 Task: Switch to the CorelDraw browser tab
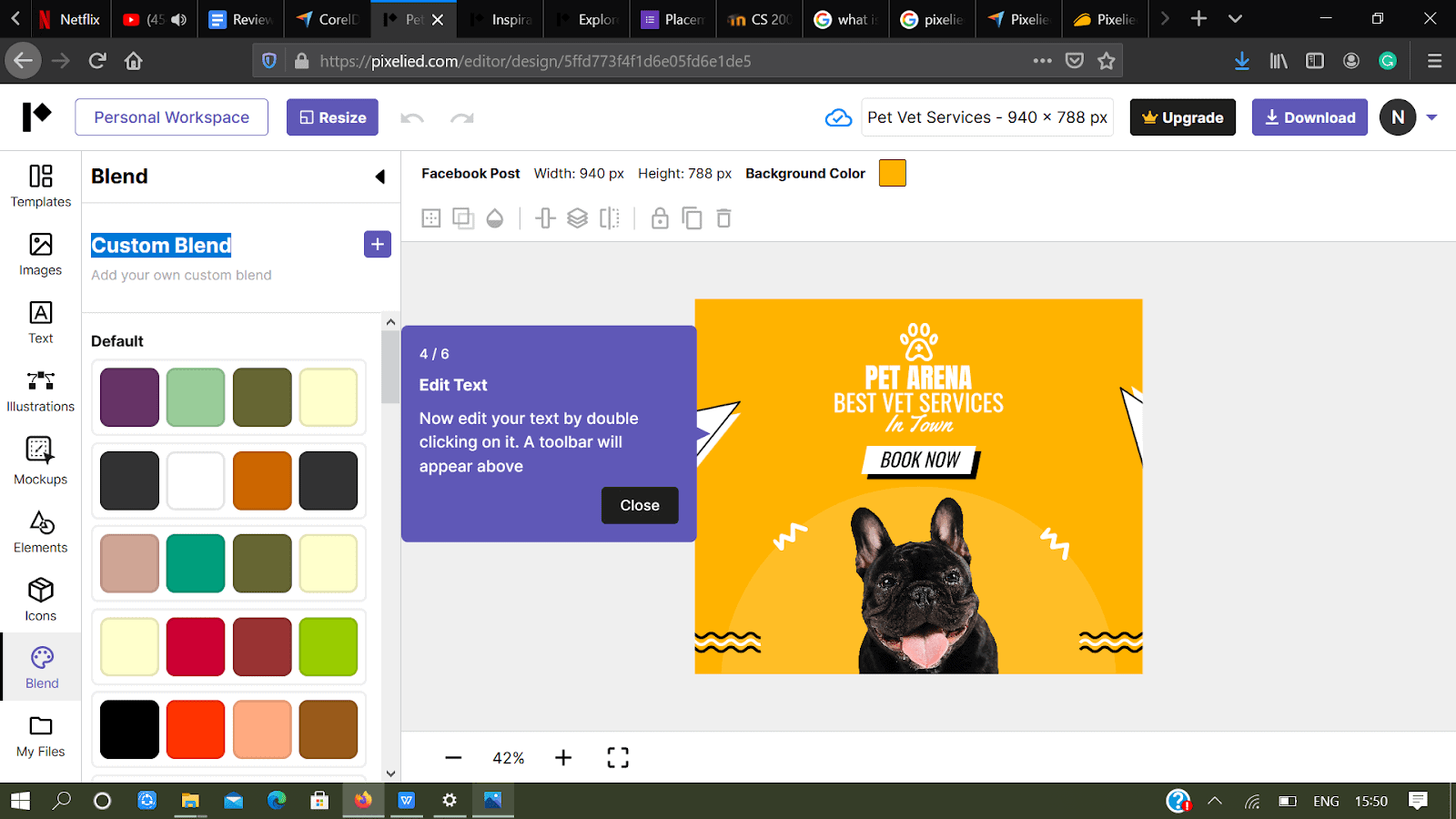tap(328, 19)
